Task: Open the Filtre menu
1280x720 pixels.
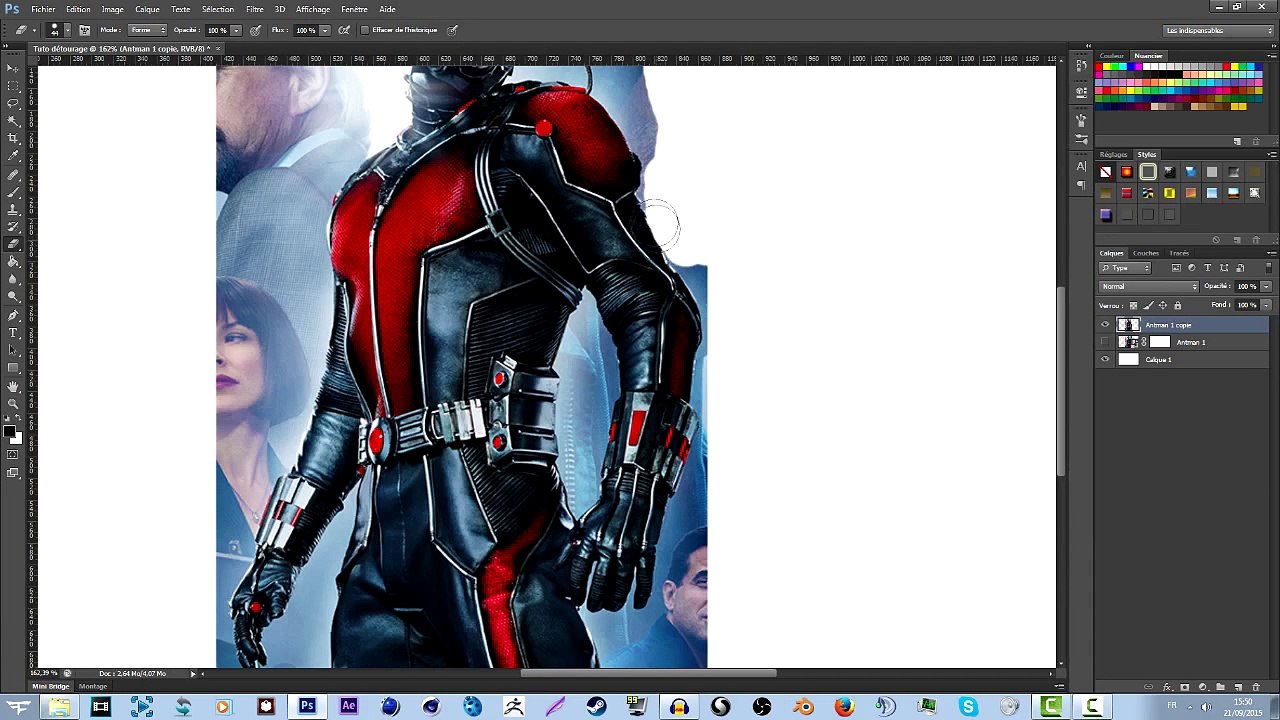Action: tap(255, 9)
